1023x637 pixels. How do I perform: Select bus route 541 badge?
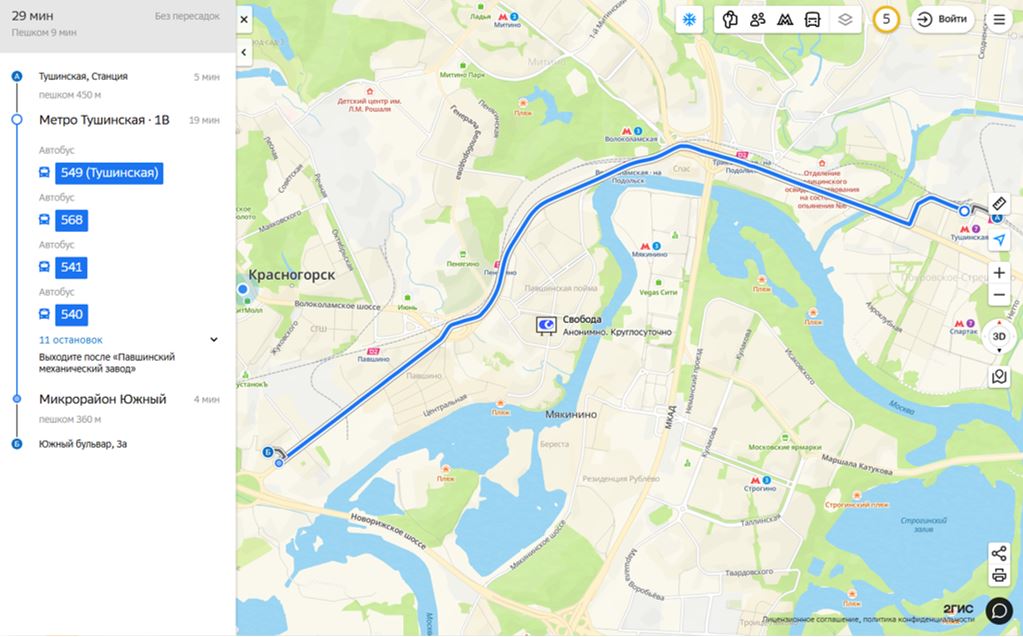tap(71, 268)
